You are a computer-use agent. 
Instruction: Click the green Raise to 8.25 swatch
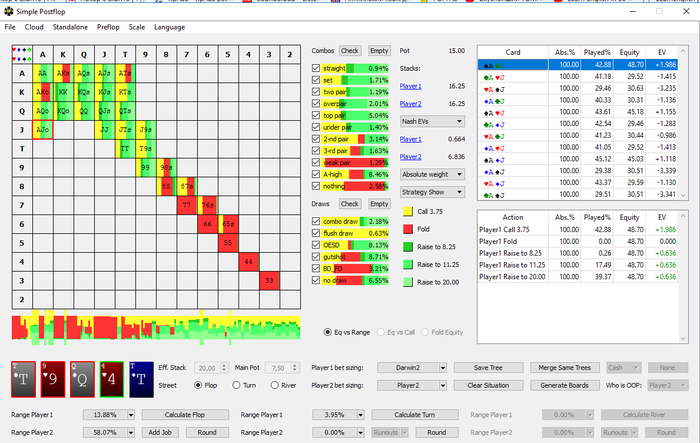[x=408, y=247]
